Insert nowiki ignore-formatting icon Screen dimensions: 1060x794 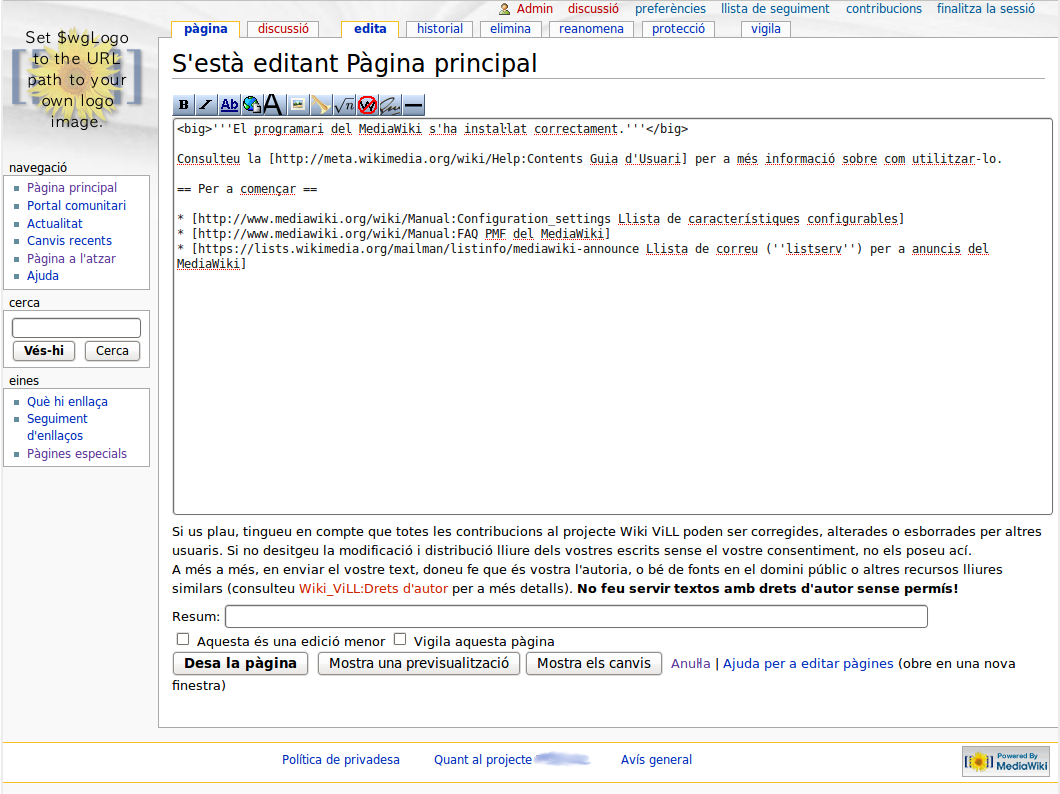(367, 105)
